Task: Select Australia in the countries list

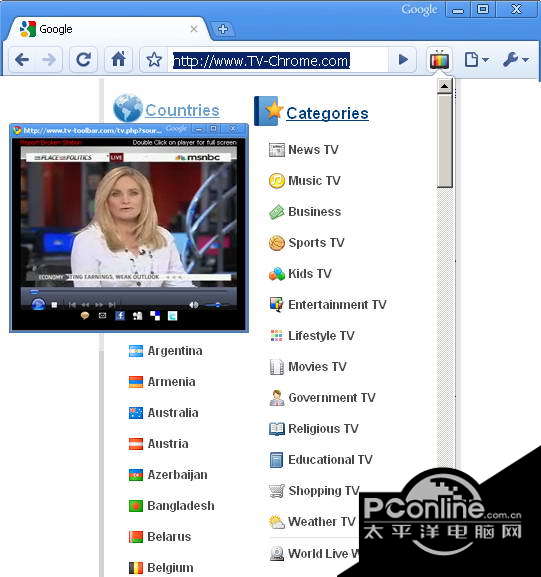Action: coord(173,413)
